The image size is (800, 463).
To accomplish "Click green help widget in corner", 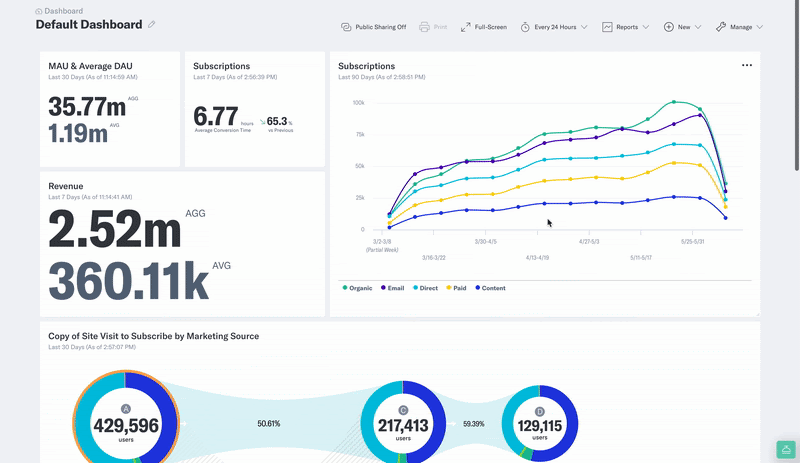I will pos(786,450).
